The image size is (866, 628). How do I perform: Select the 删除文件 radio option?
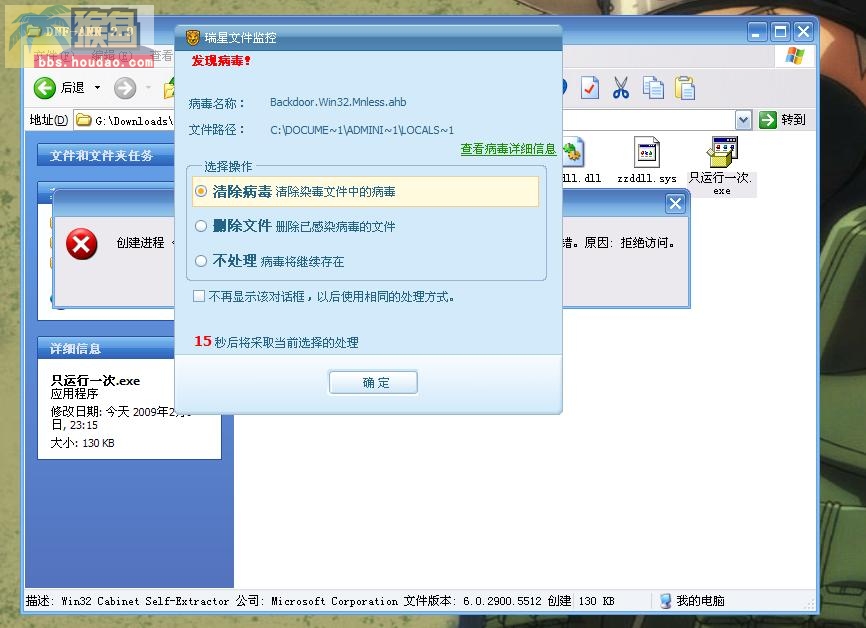(x=200, y=226)
